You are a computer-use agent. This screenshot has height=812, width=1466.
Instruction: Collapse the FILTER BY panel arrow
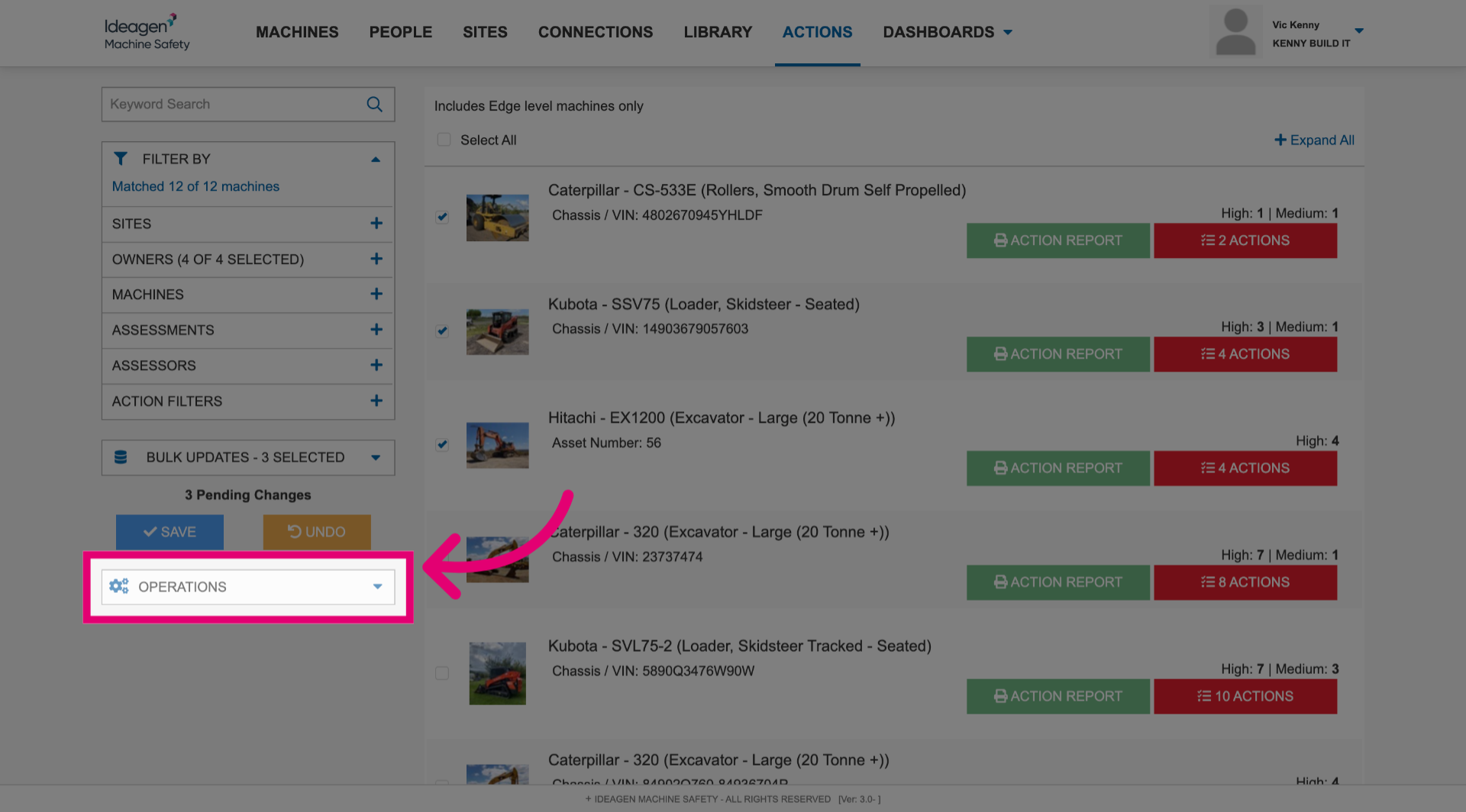click(x=376, y=159)
